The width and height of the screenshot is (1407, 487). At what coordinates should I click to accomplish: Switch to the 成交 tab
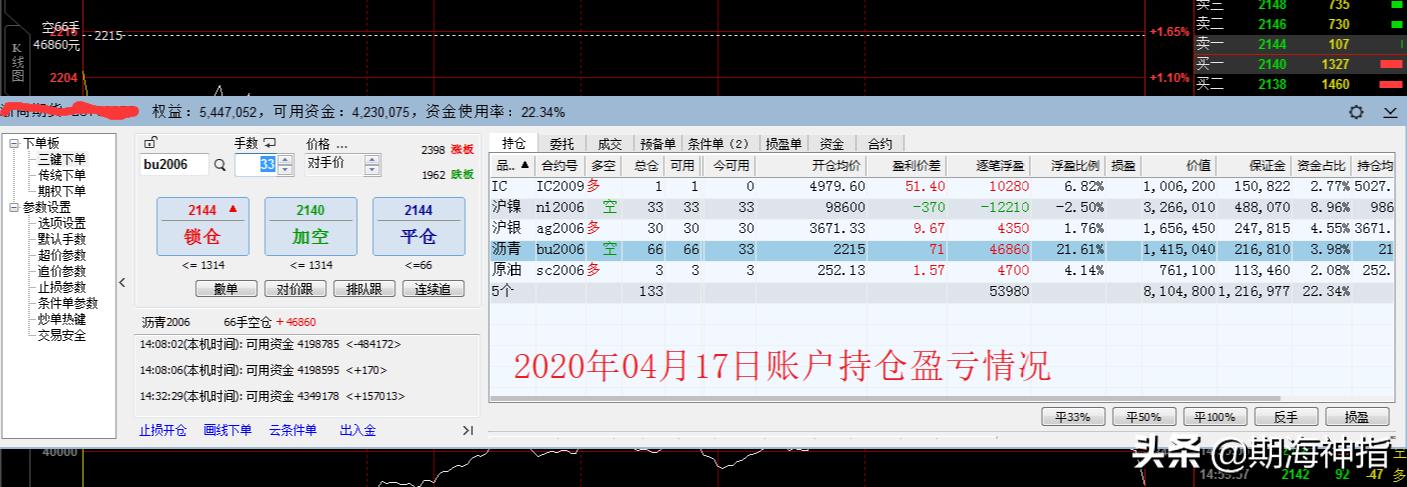609,144
